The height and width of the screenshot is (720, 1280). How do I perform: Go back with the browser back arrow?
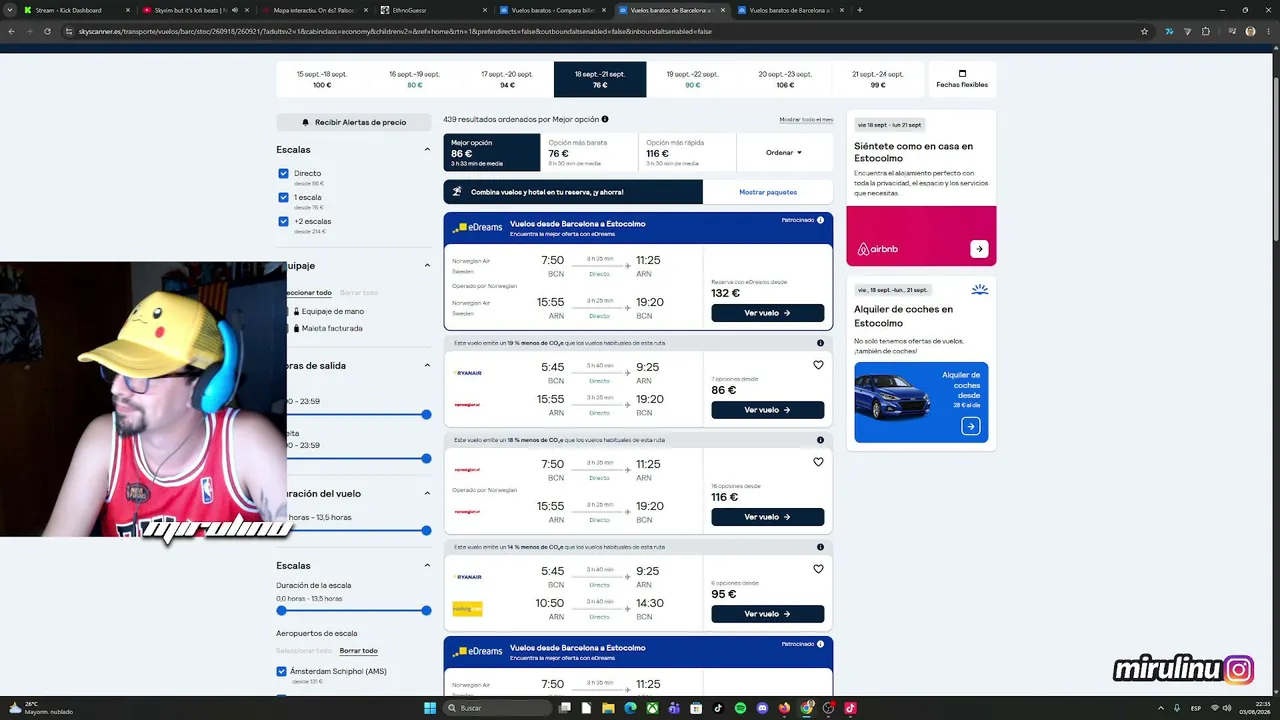tap(11, 31)
